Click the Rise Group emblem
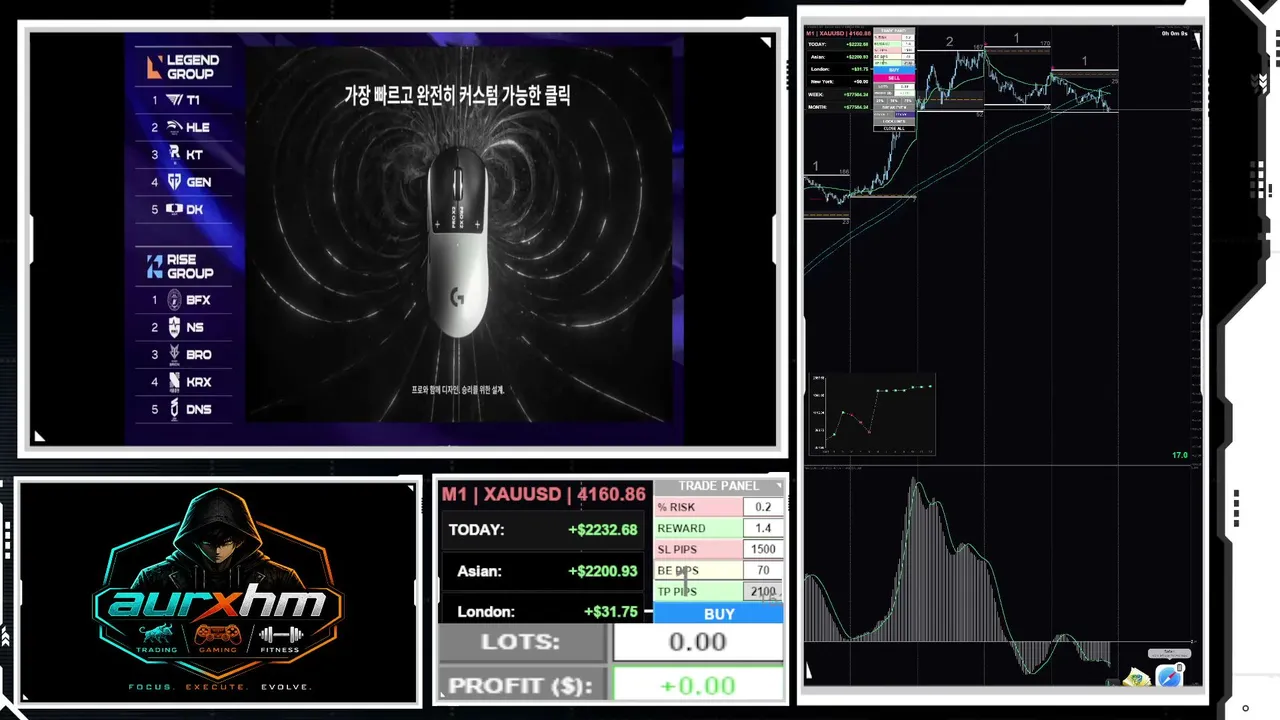The image size is (1280, 720). (154, 266)
